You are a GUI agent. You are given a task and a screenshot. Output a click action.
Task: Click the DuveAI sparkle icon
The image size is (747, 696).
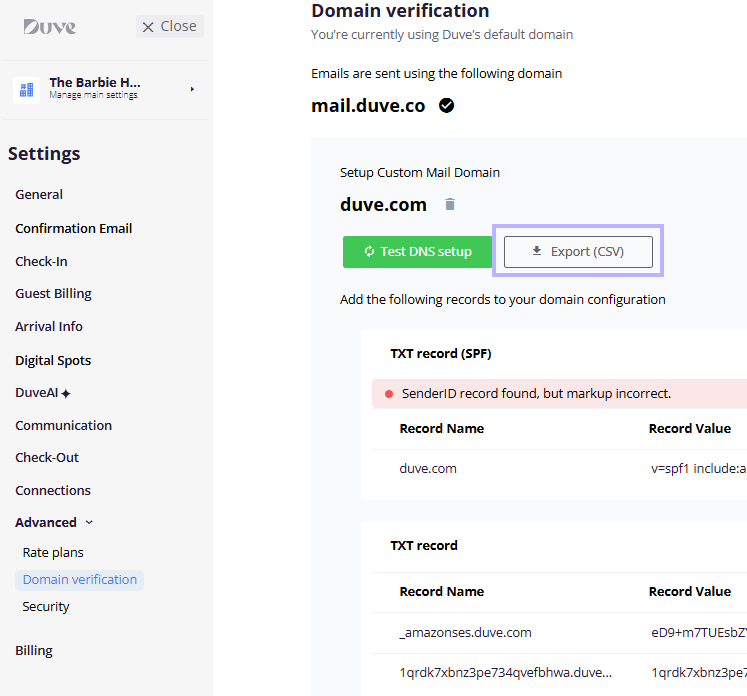[66, 393]
